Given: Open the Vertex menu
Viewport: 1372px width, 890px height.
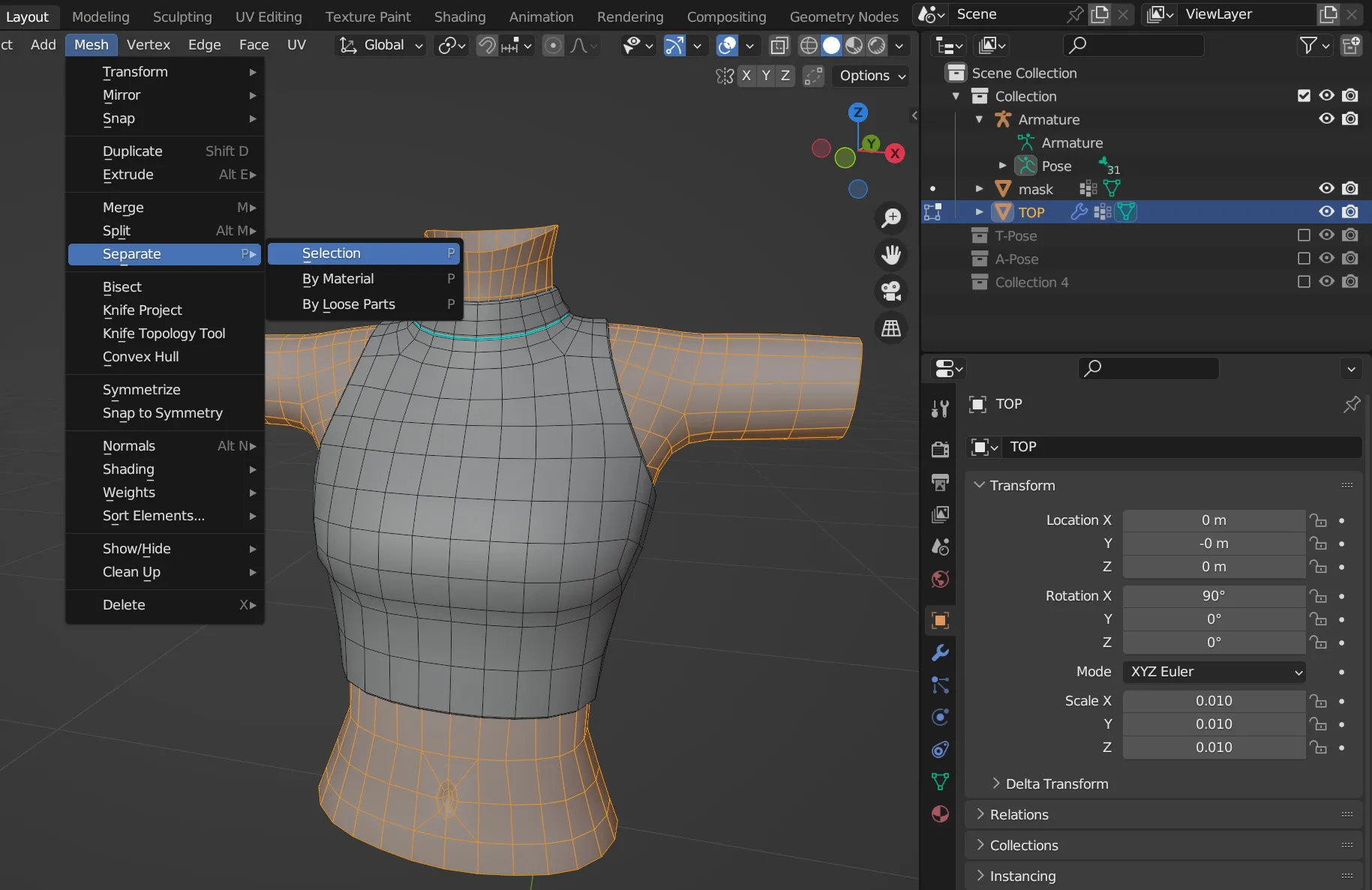Looking at the screenshot, I should (149, 45).
